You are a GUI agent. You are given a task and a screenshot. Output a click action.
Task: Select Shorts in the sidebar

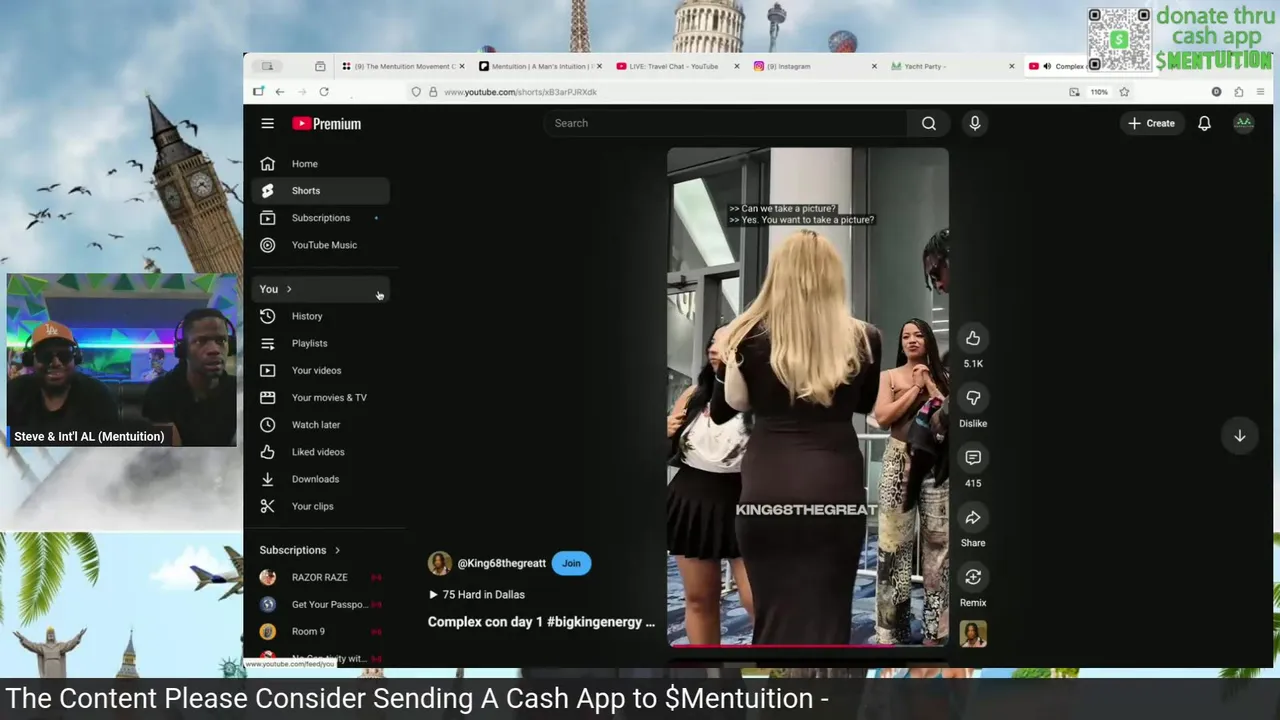(321, 191)
